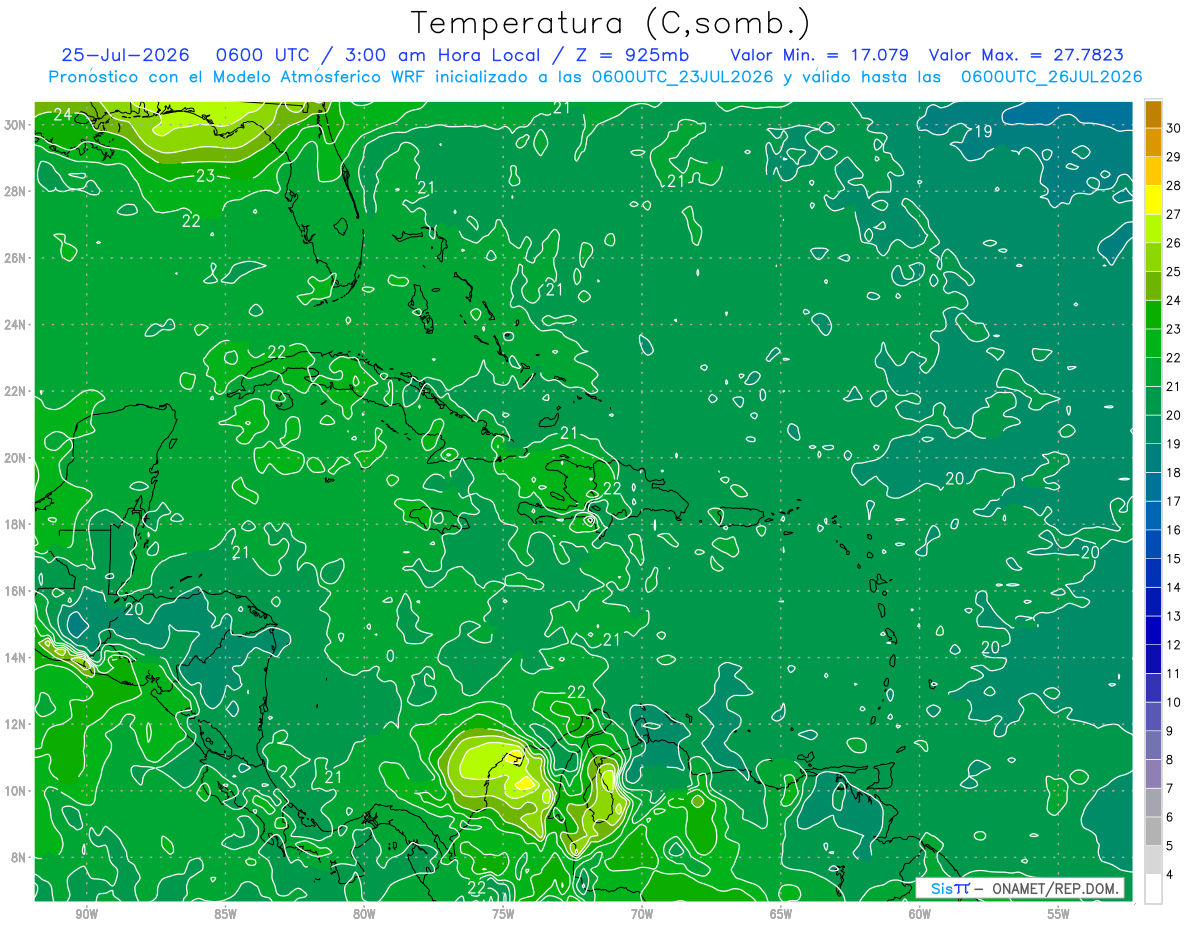1200x927 pixels.
Task: Pick the green colorbar swatch between 22 and 23
Action: click(x=1153, y=344)
